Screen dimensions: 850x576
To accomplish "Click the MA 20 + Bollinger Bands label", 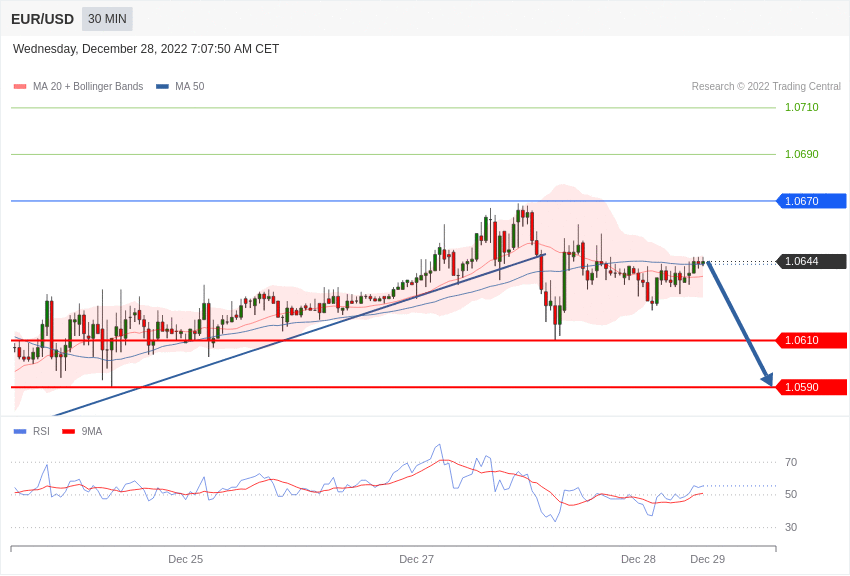I will click(x=88, y=87).
